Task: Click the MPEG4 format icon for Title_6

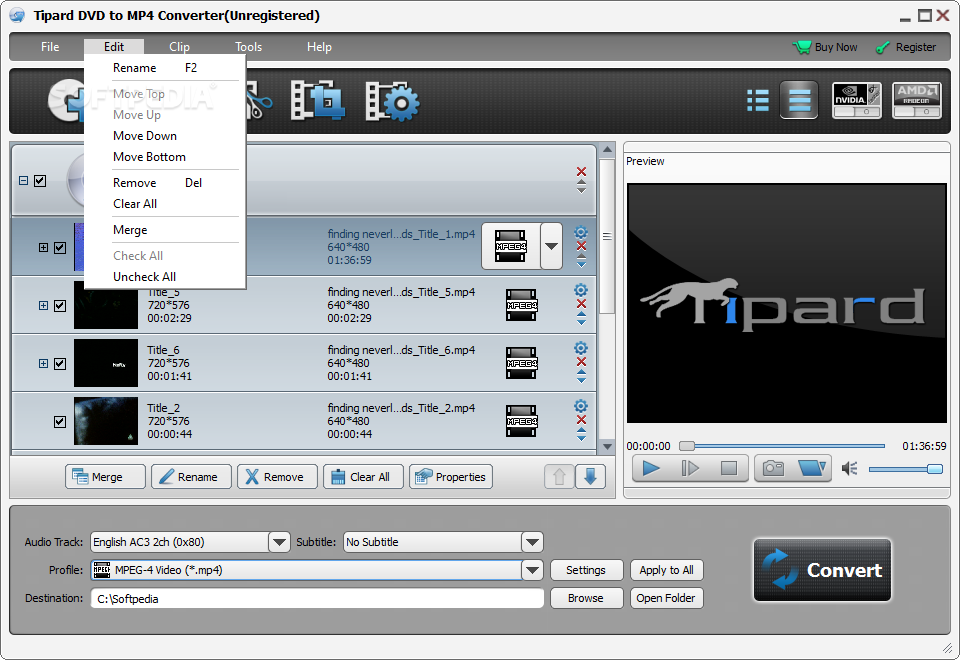Action: 522,363
